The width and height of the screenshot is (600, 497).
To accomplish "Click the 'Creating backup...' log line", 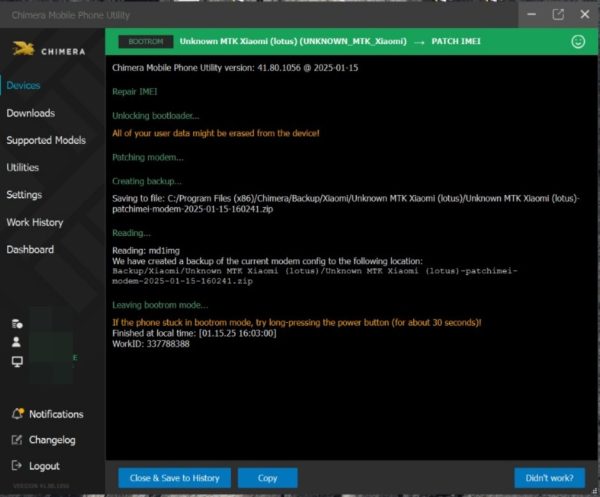I will [147, 181].
